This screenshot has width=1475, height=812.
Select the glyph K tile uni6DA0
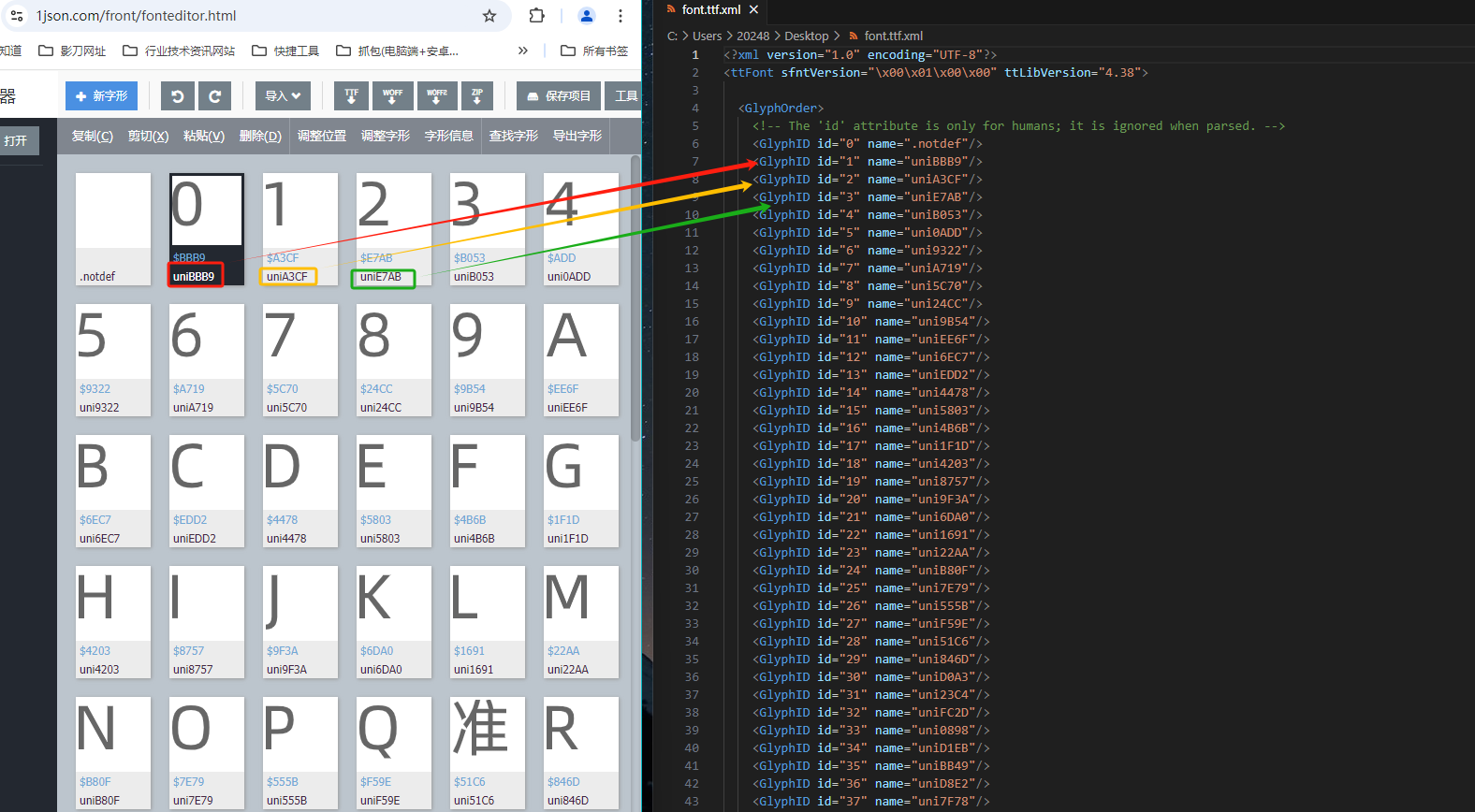[394, 622]
